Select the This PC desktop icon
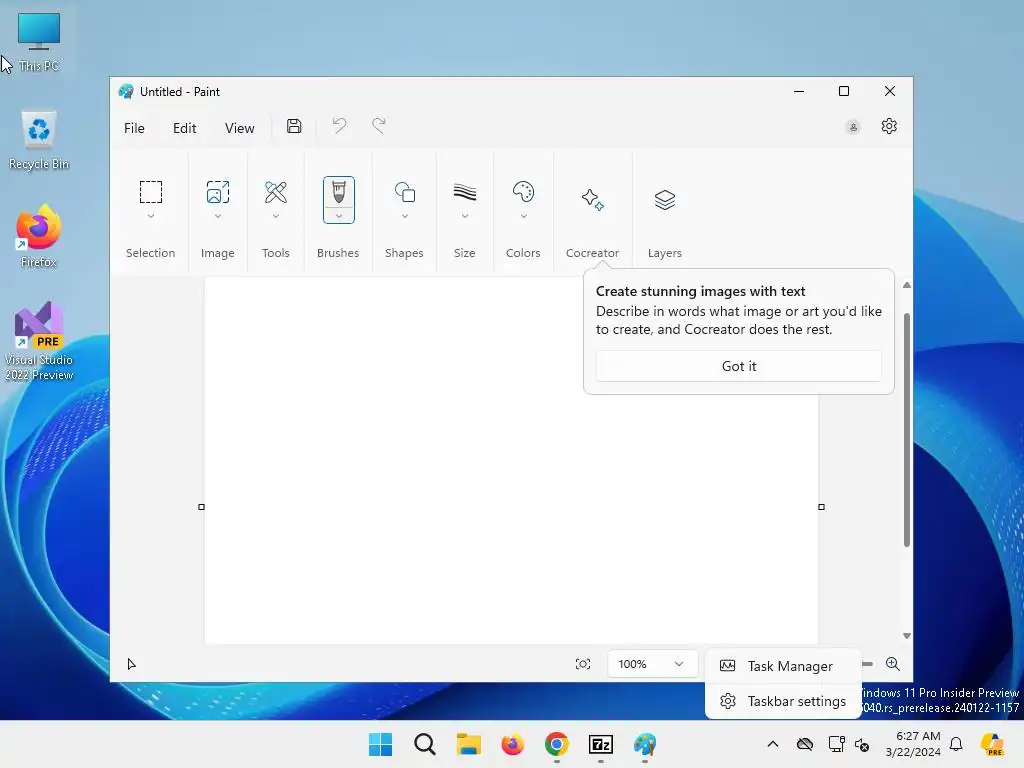Viewport: 1024px width, 768px height. click(39, 42)
